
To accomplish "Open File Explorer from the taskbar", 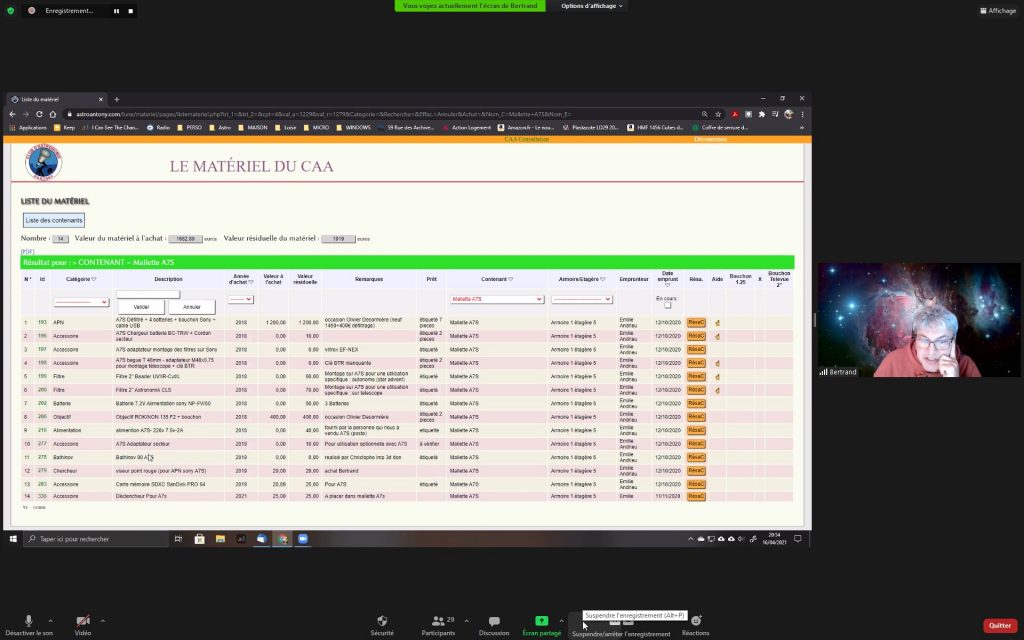I will click(x=220, y=539).
